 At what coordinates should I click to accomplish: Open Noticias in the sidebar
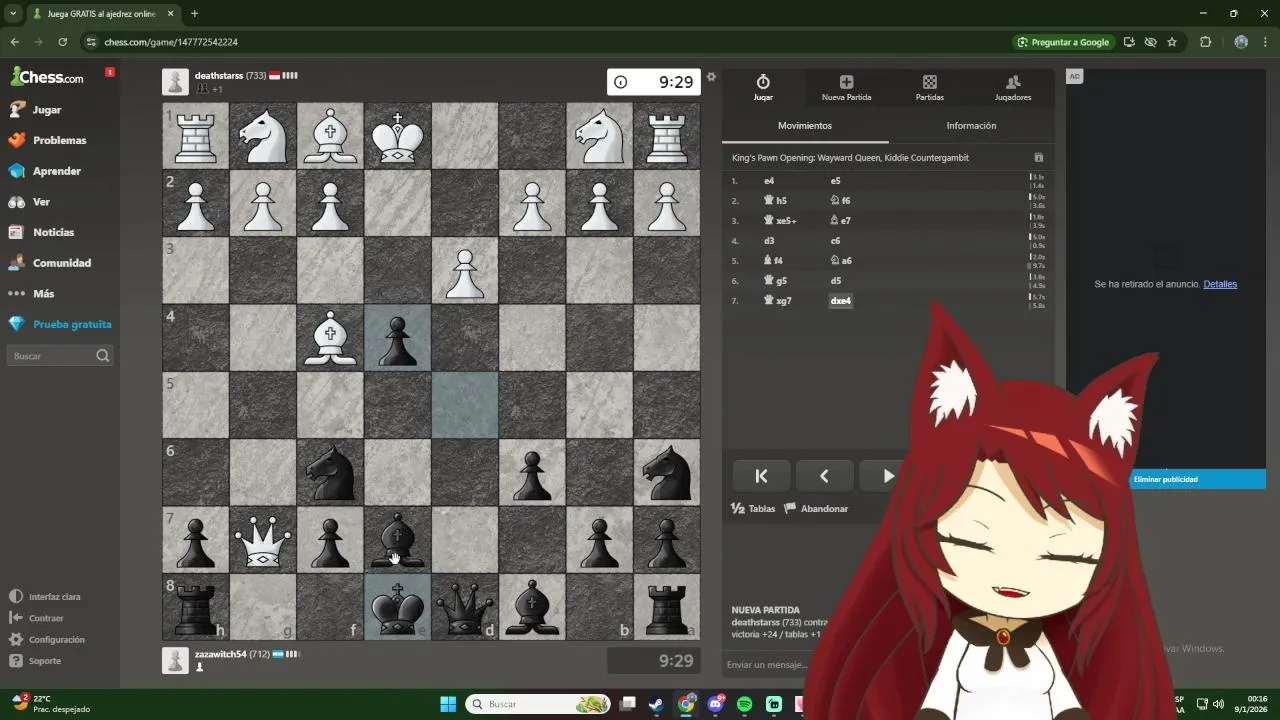pos(53,232)
